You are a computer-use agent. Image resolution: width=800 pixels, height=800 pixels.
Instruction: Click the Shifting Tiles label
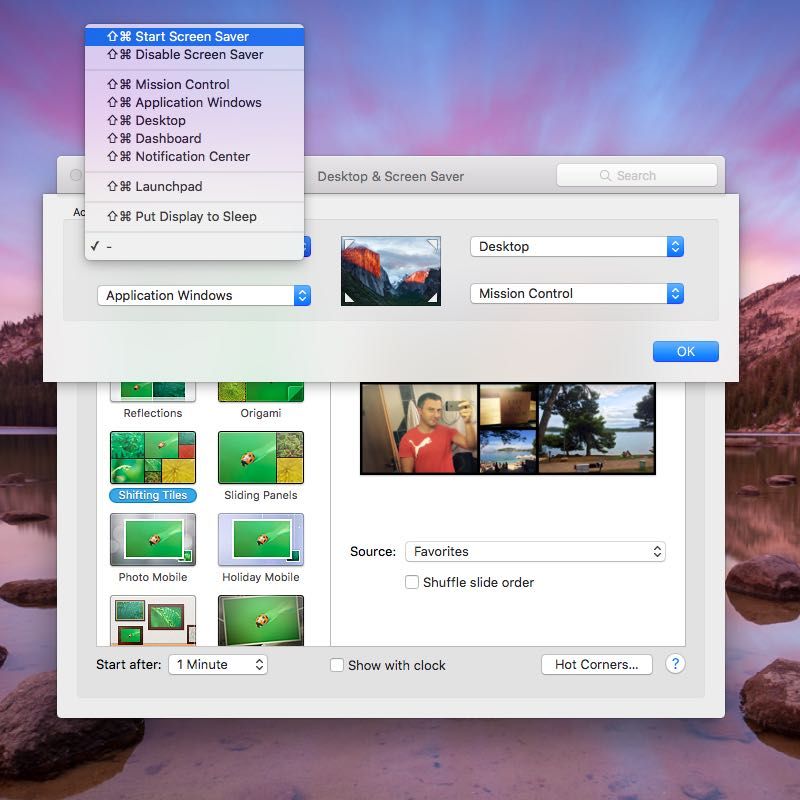click(153, 495)
